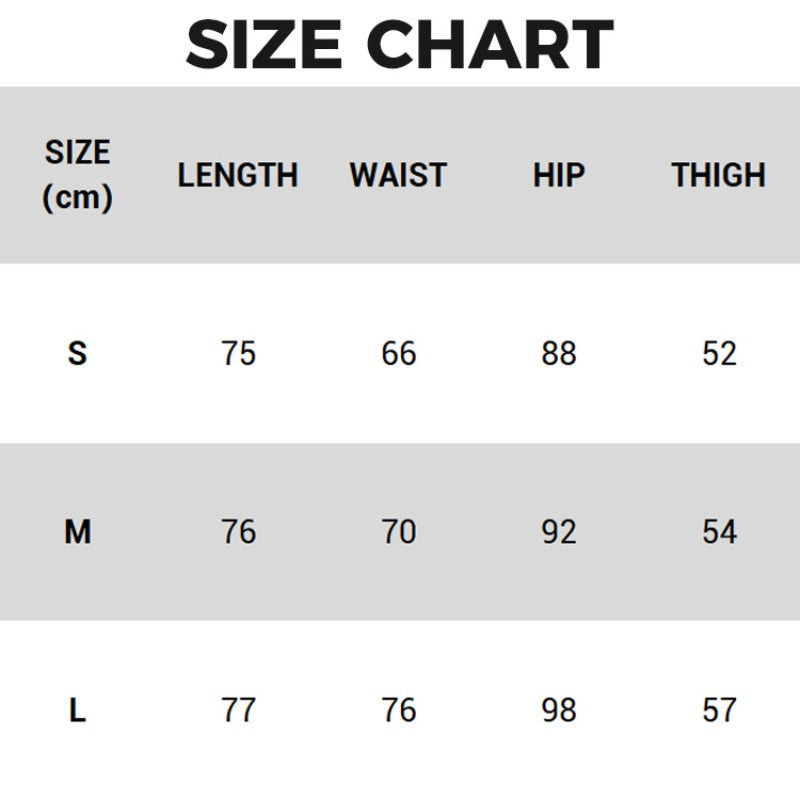The image size is (800, 800).
Task: Select waist value 76 for size L
Action: click(x=398, y=710)
